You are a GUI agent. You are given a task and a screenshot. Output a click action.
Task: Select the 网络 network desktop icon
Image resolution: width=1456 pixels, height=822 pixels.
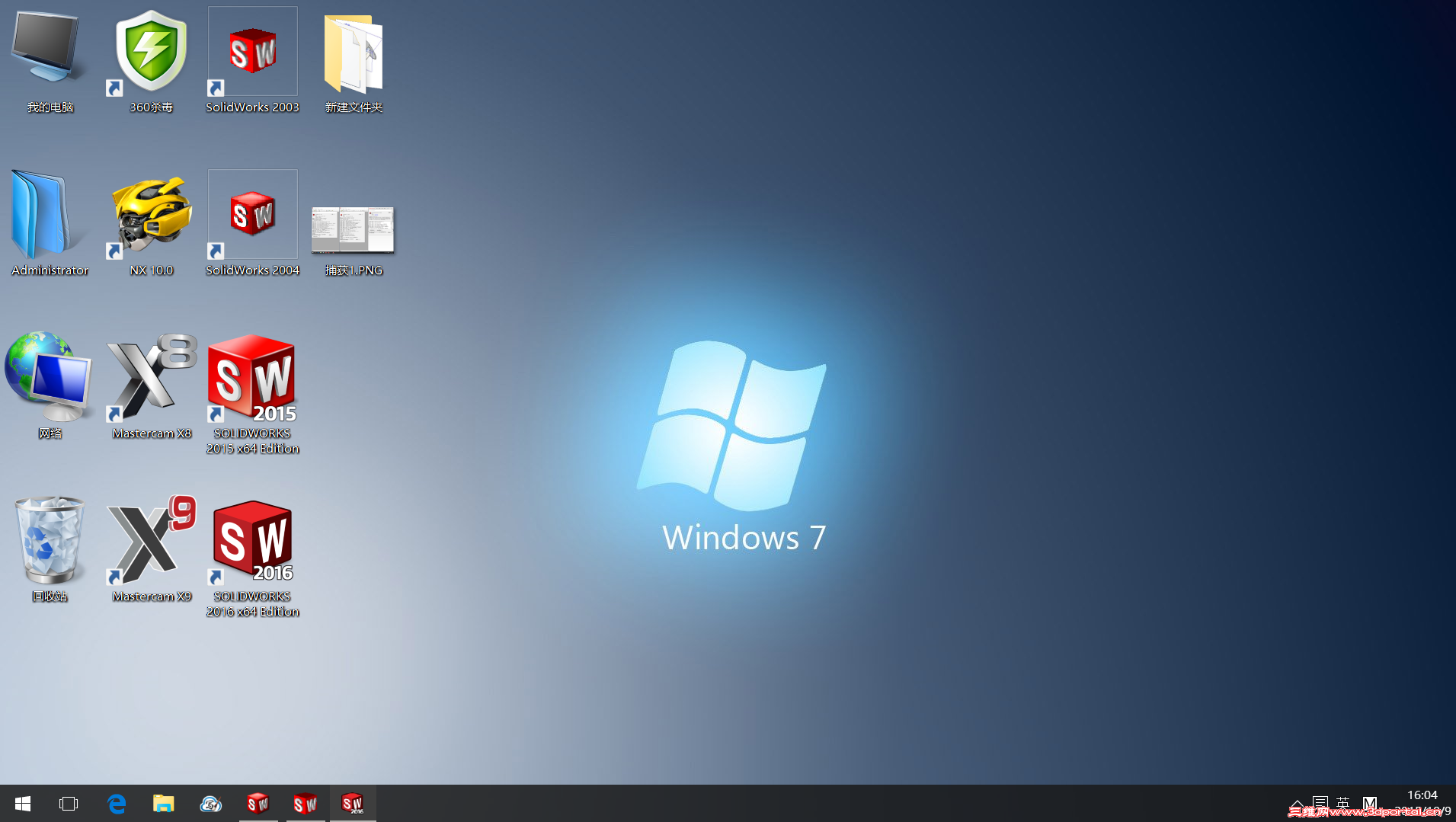(x=50, y=387)
